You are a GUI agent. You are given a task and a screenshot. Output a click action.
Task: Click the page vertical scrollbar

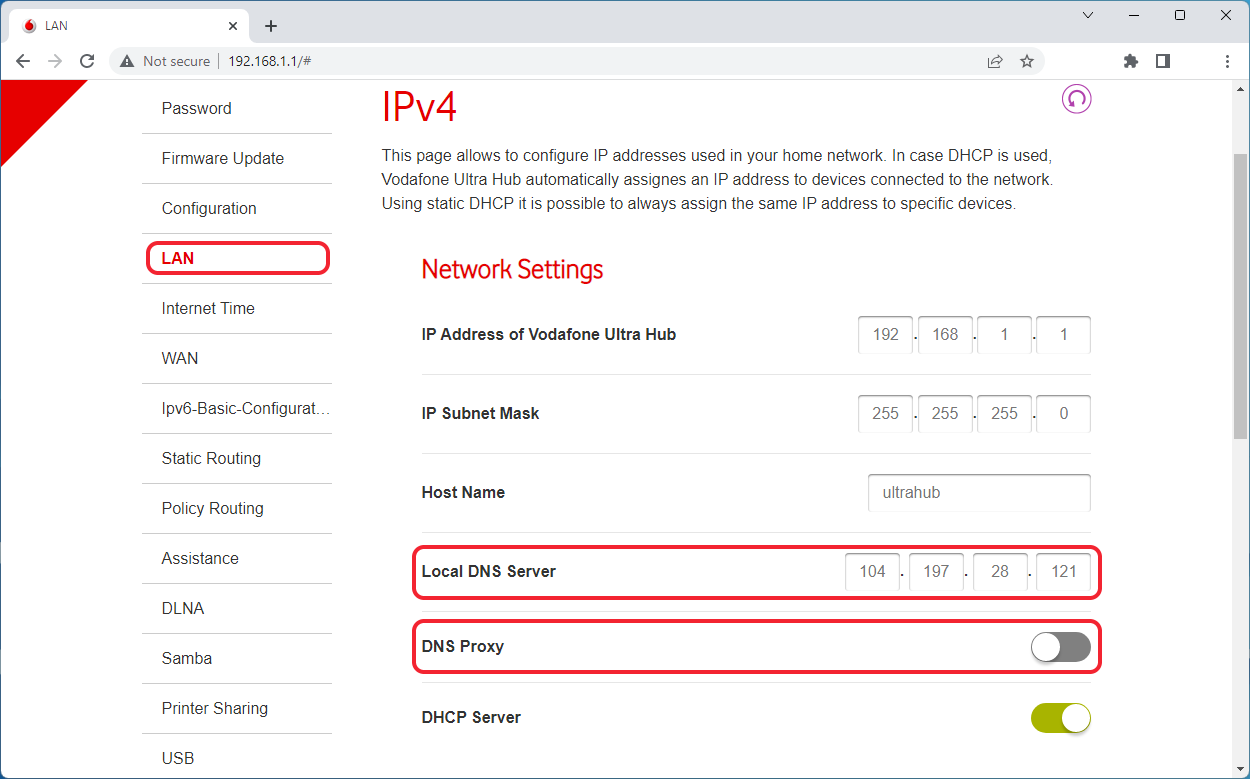(x=1241, y=295)
